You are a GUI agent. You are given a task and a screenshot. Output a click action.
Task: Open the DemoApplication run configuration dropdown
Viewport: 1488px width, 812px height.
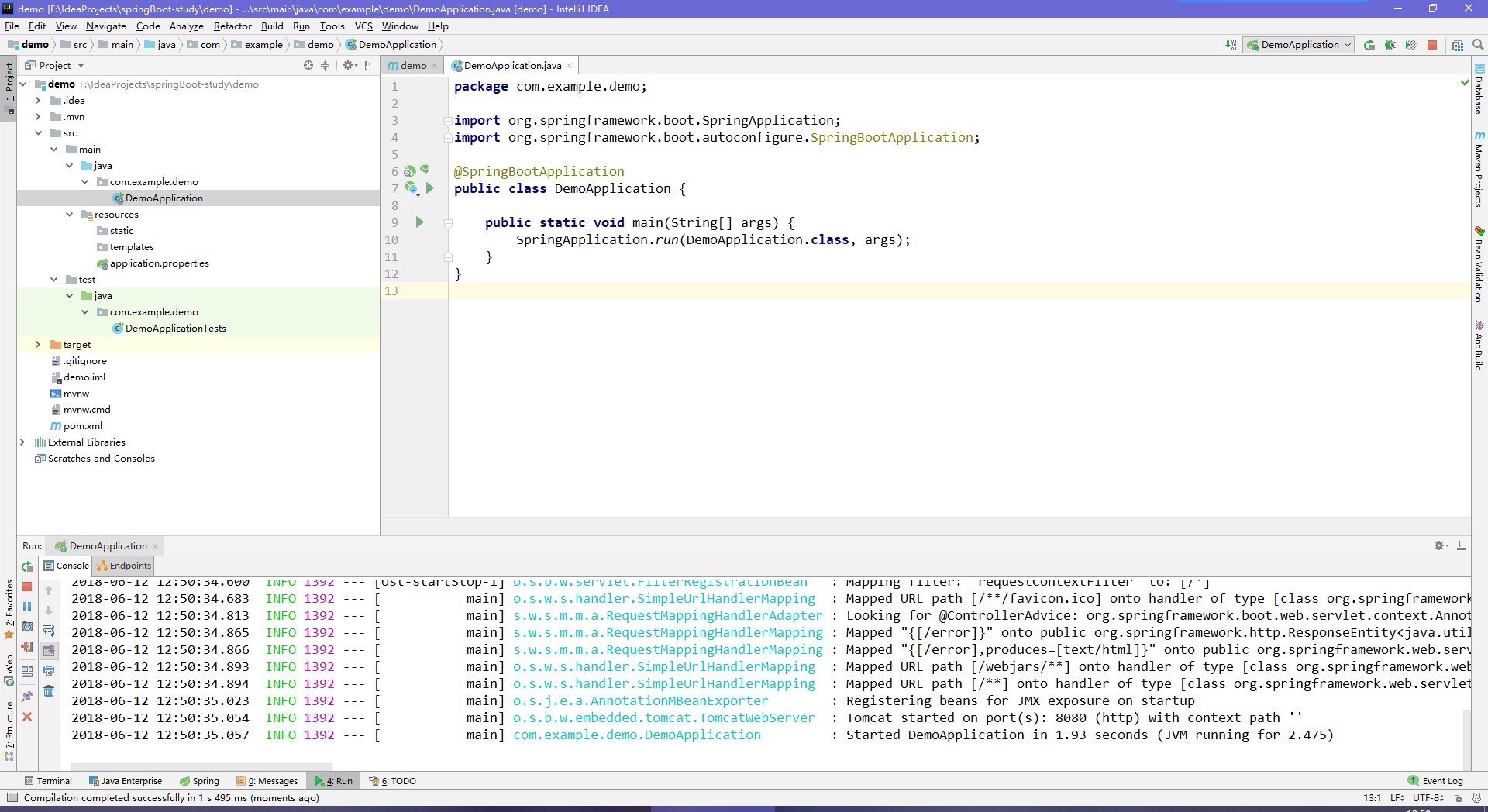tap(1299, 45)
